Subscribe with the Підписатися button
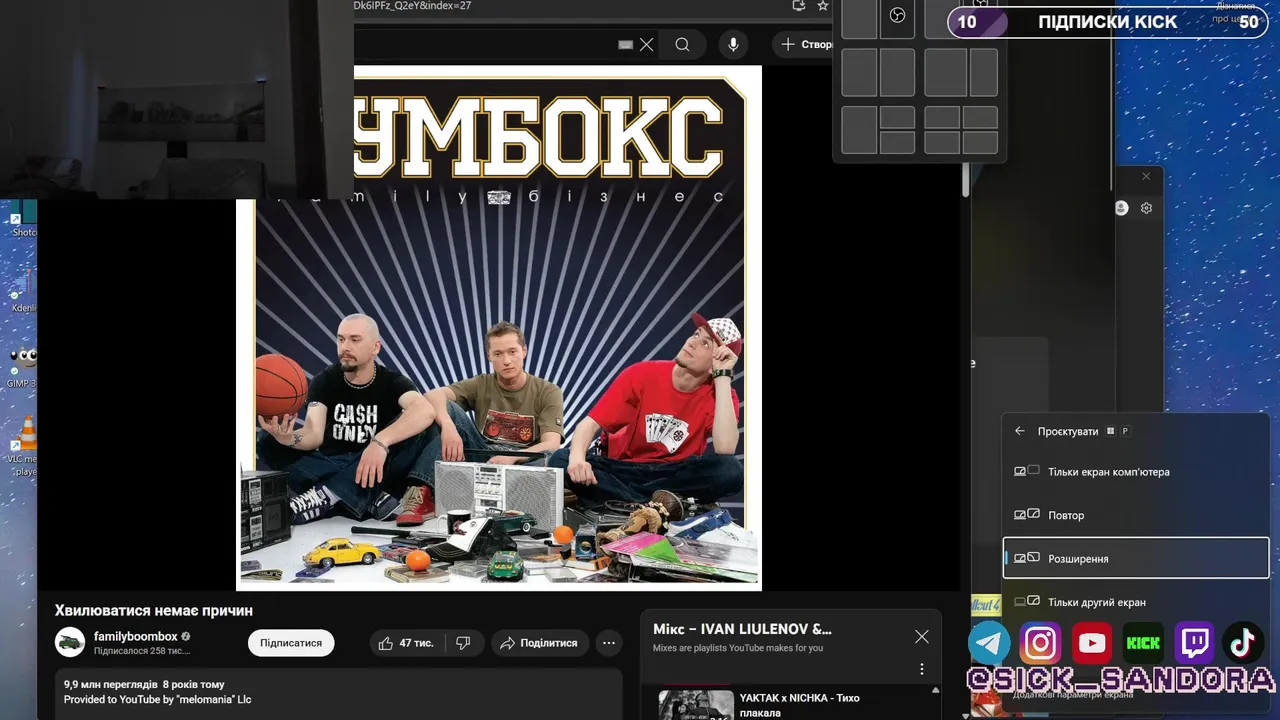The height and width of the screenshot is (720, 1280). pyautogui.click(x=291, y=643)
